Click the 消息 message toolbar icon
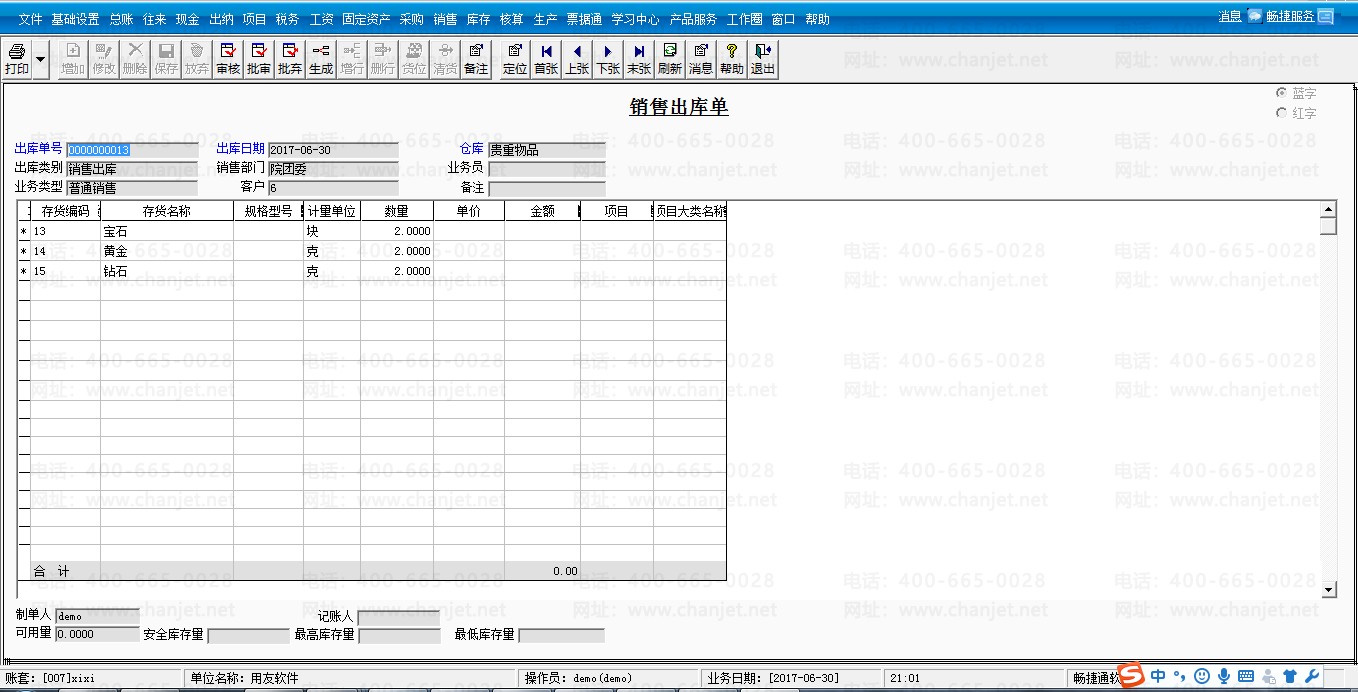 coord(701,59)
